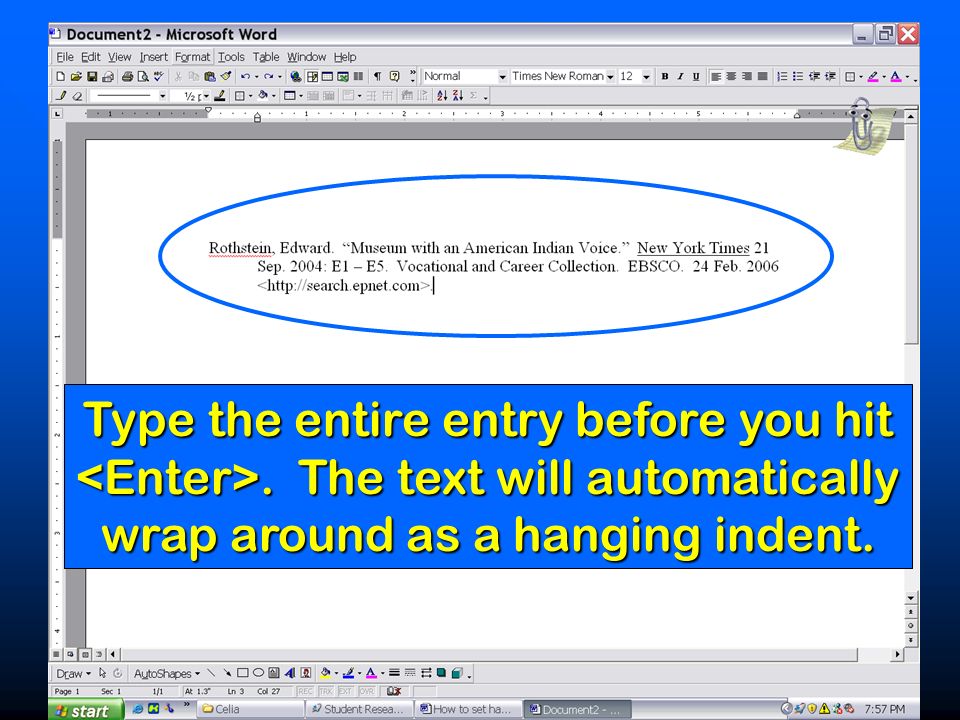Open the Times New Roman font dropdown

(610, 77)
